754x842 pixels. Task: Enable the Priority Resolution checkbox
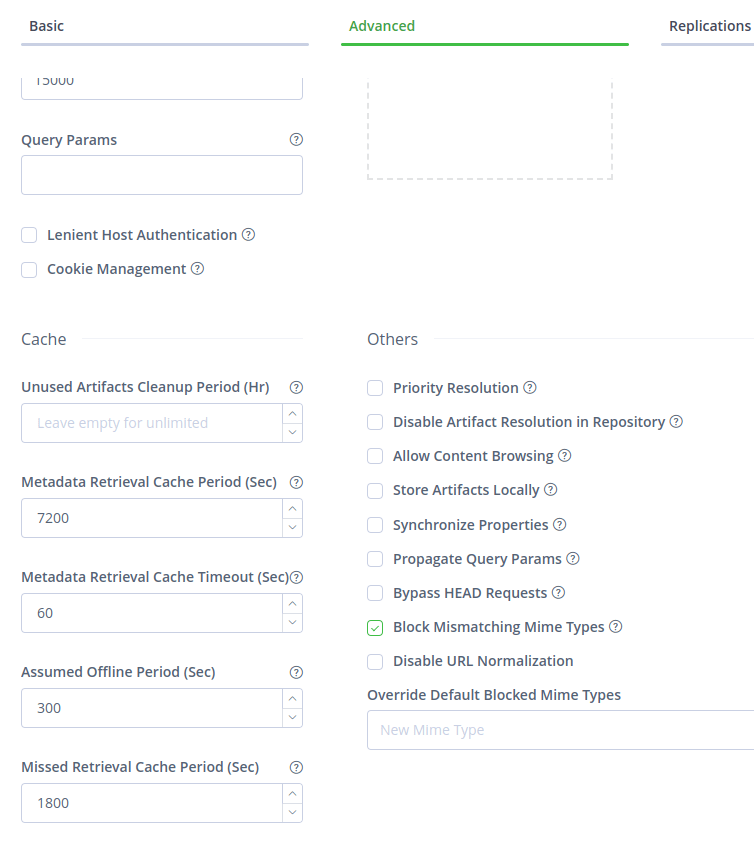click(x=375, y=387)
